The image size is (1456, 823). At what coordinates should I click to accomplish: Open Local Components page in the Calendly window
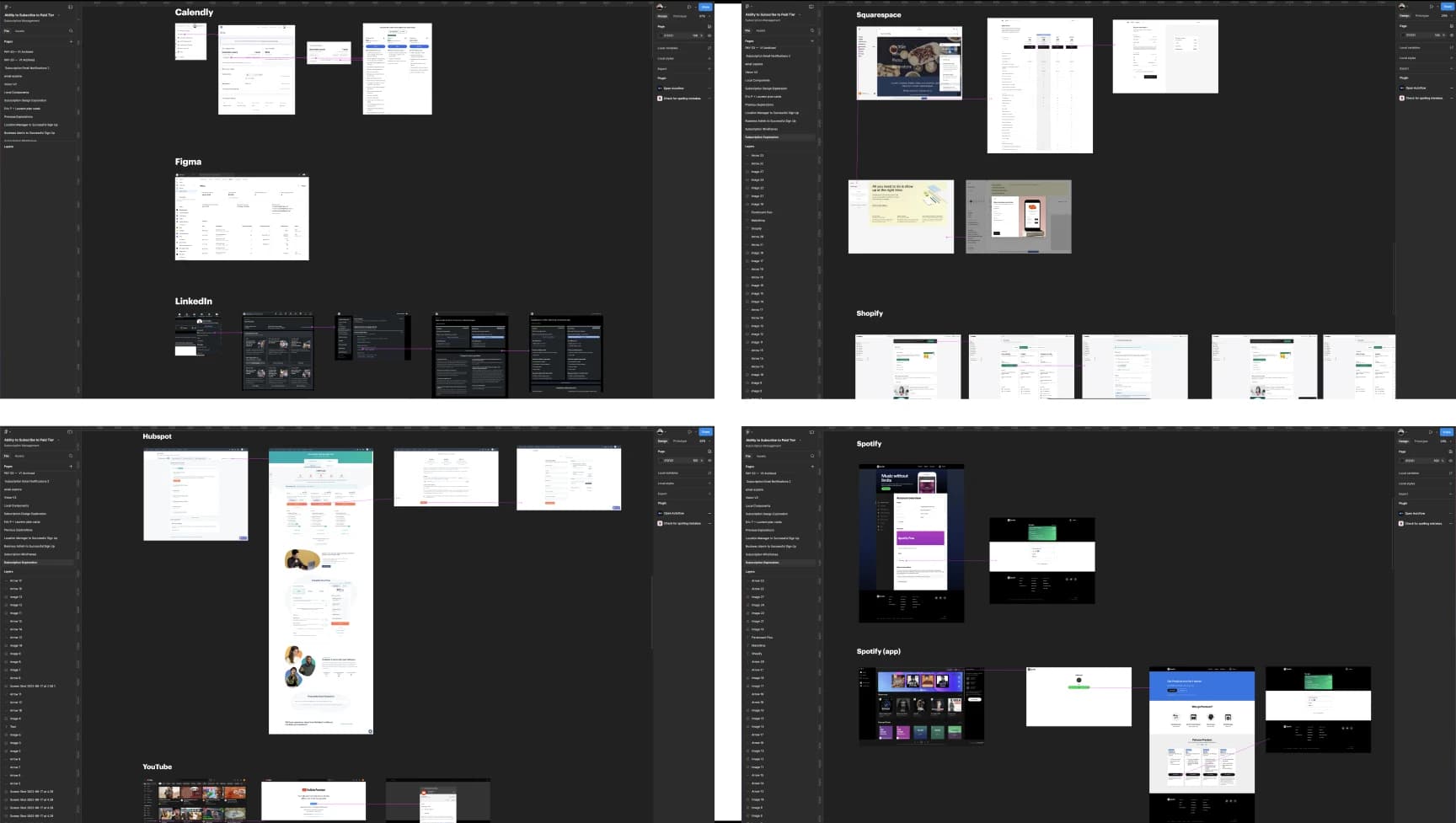tap(17, 93)
